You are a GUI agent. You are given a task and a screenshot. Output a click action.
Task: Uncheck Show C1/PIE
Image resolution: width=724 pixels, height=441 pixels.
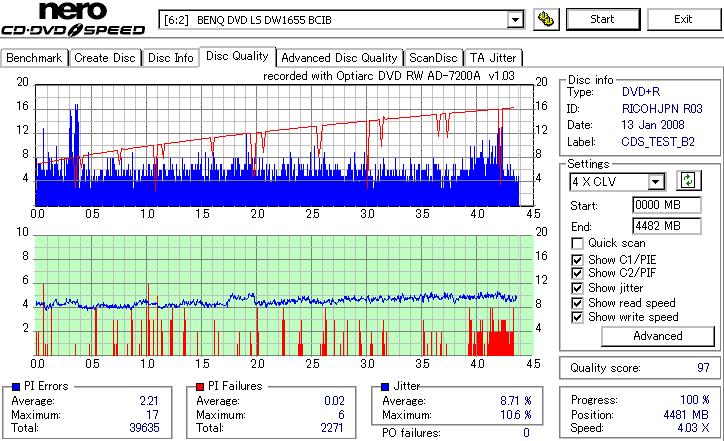[x=577, y=260]
